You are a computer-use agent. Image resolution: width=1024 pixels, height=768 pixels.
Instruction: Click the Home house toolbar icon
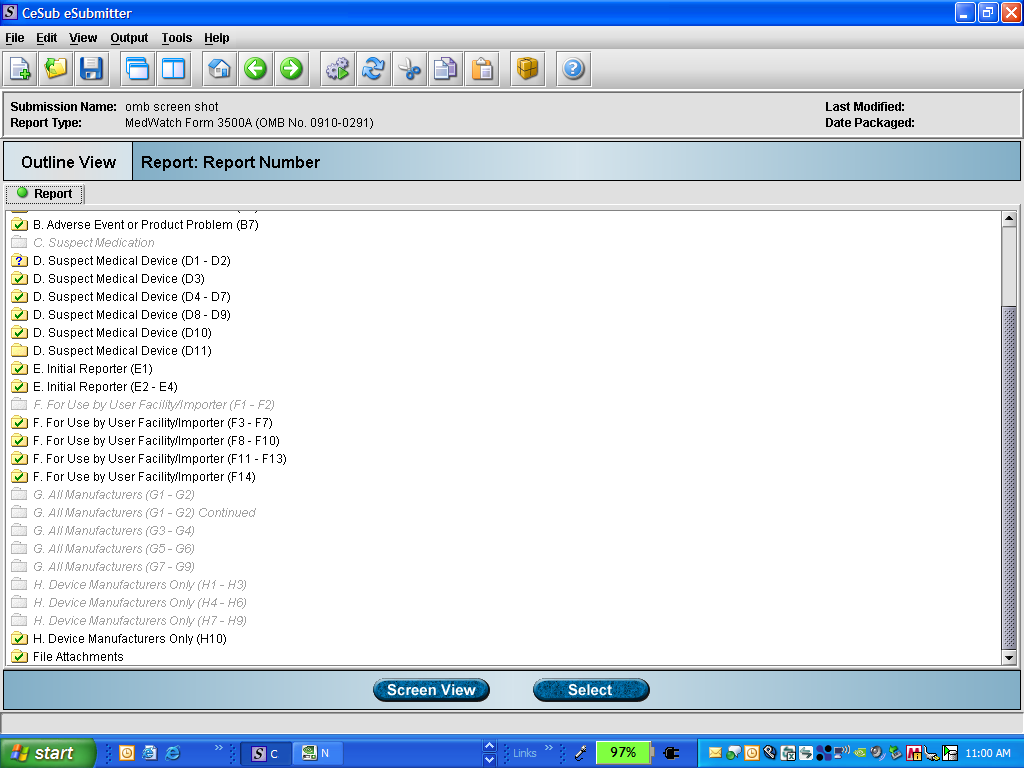coord(219,69)
